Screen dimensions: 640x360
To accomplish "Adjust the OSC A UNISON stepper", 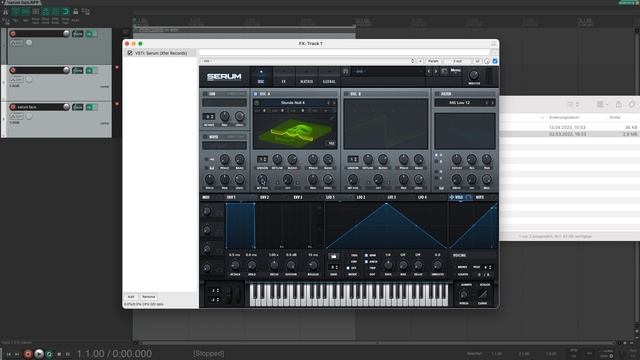I will coord(262,159).
